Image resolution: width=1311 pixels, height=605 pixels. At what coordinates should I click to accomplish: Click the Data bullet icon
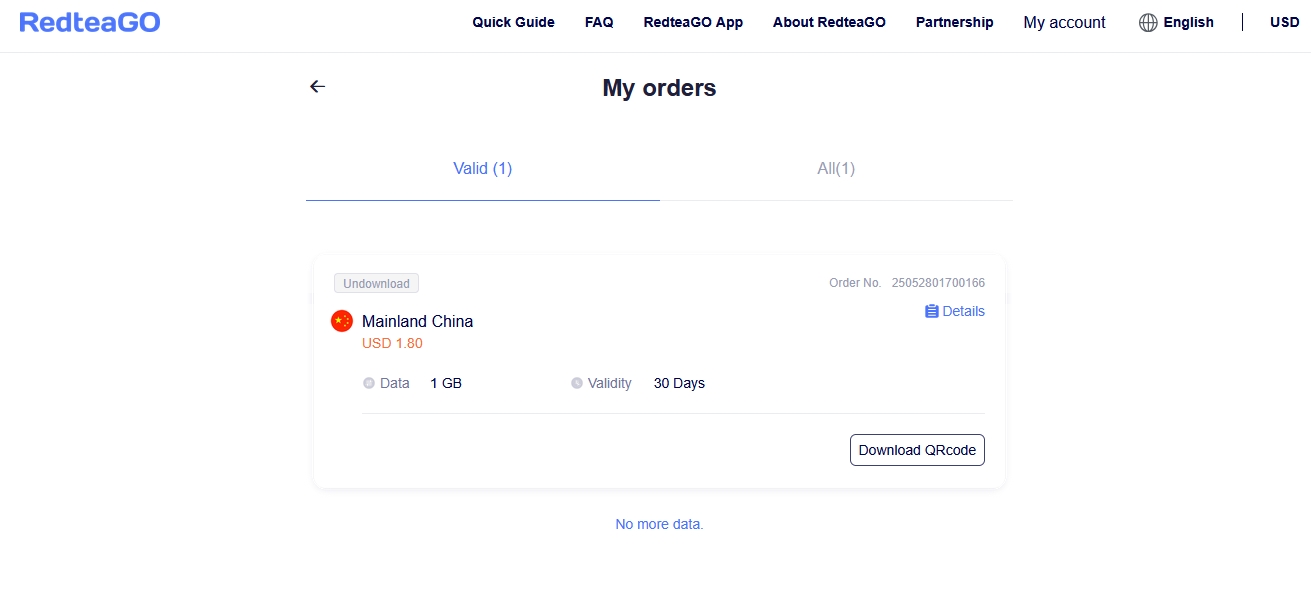point(369,383)
